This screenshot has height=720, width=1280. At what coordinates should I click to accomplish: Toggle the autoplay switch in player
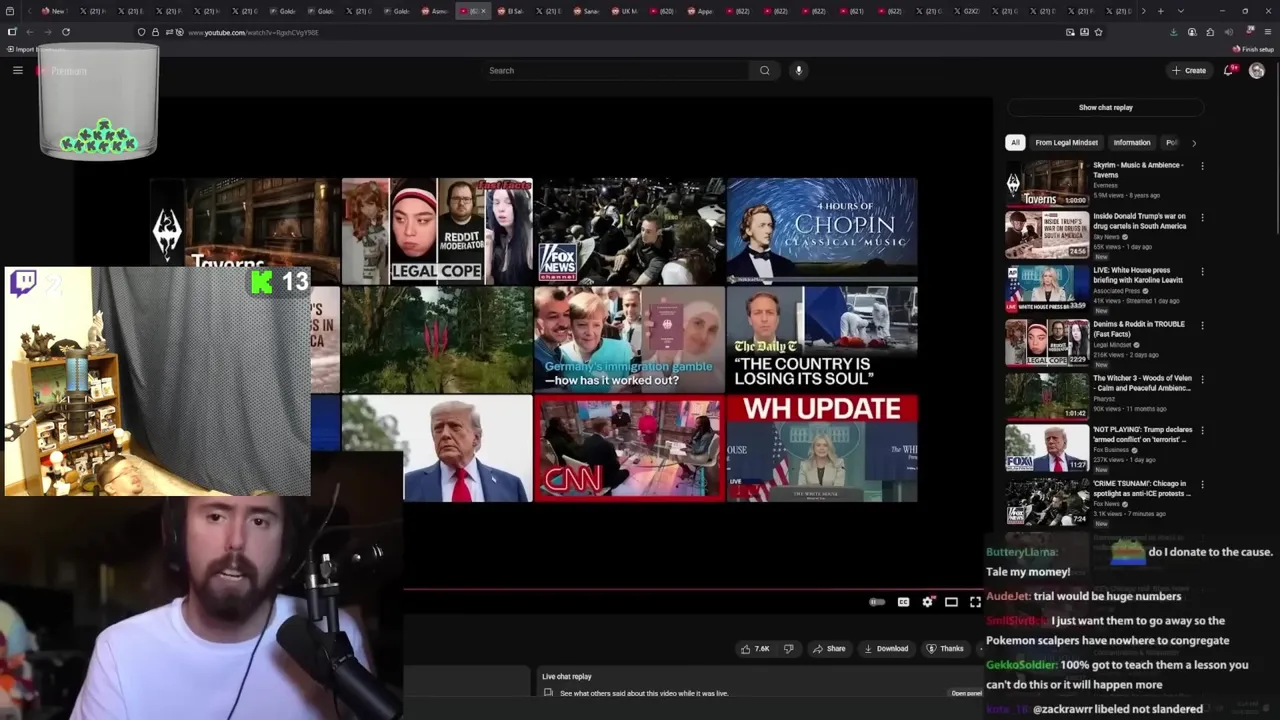click(877, 602)
